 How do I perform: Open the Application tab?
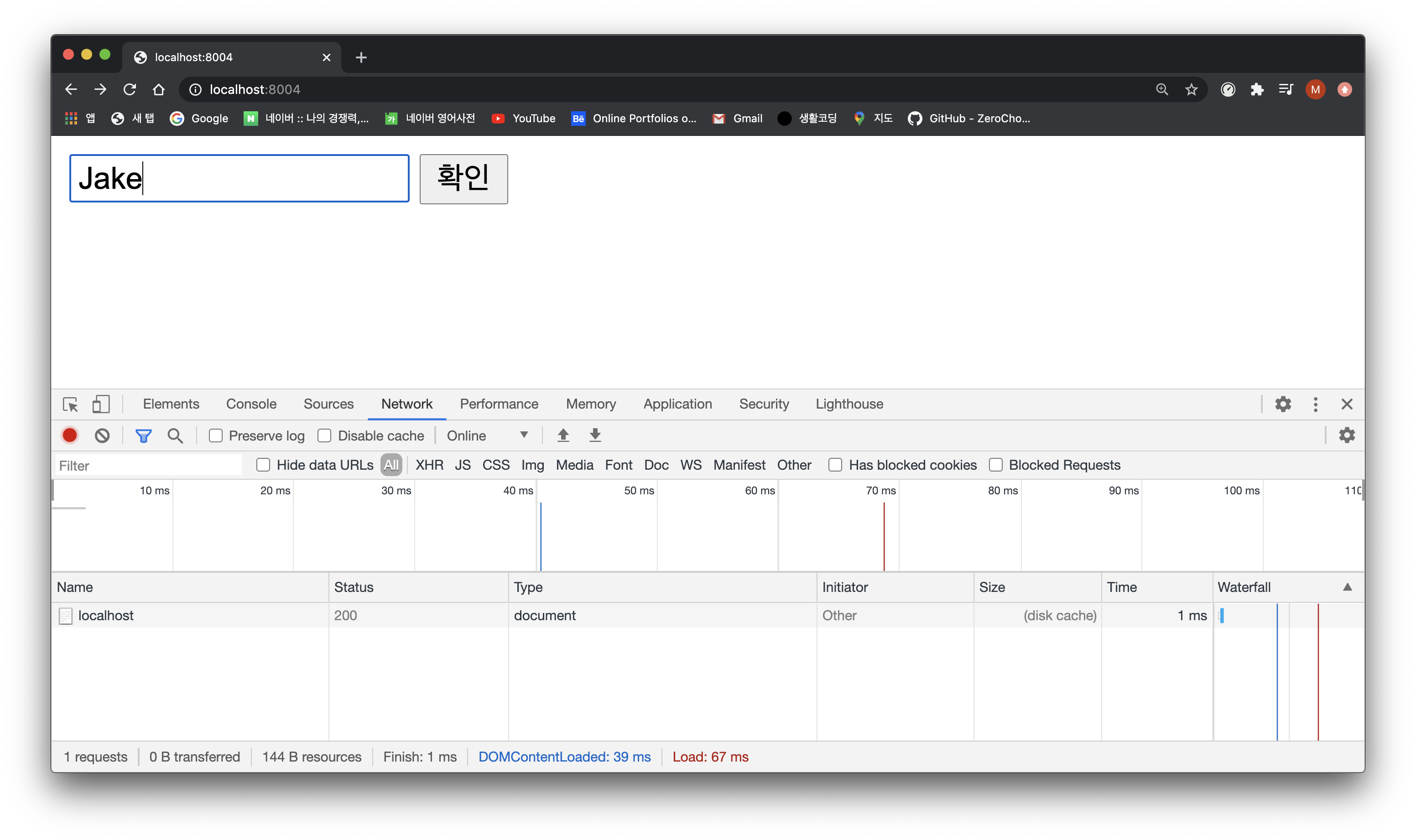[677, 404]
